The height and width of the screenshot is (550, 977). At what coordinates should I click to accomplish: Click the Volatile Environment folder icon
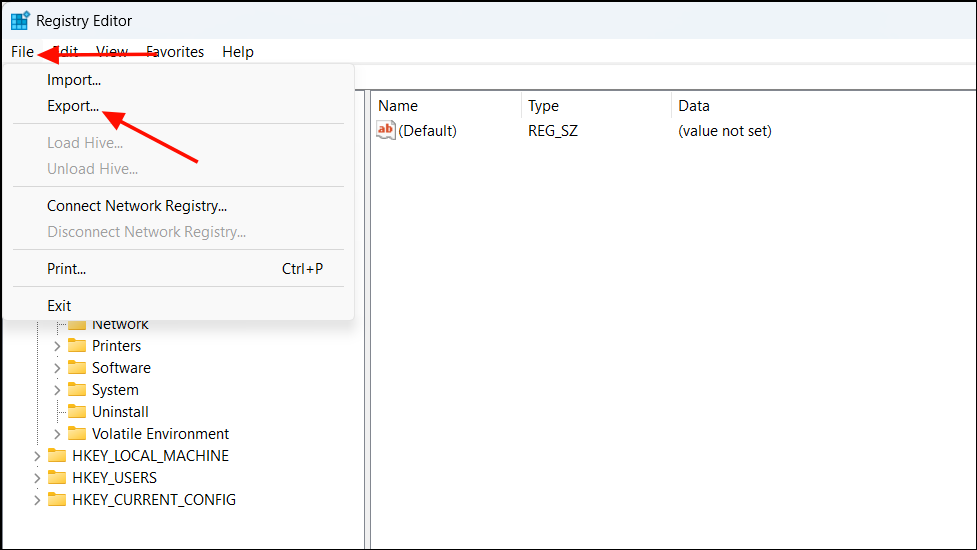point(77,434)
